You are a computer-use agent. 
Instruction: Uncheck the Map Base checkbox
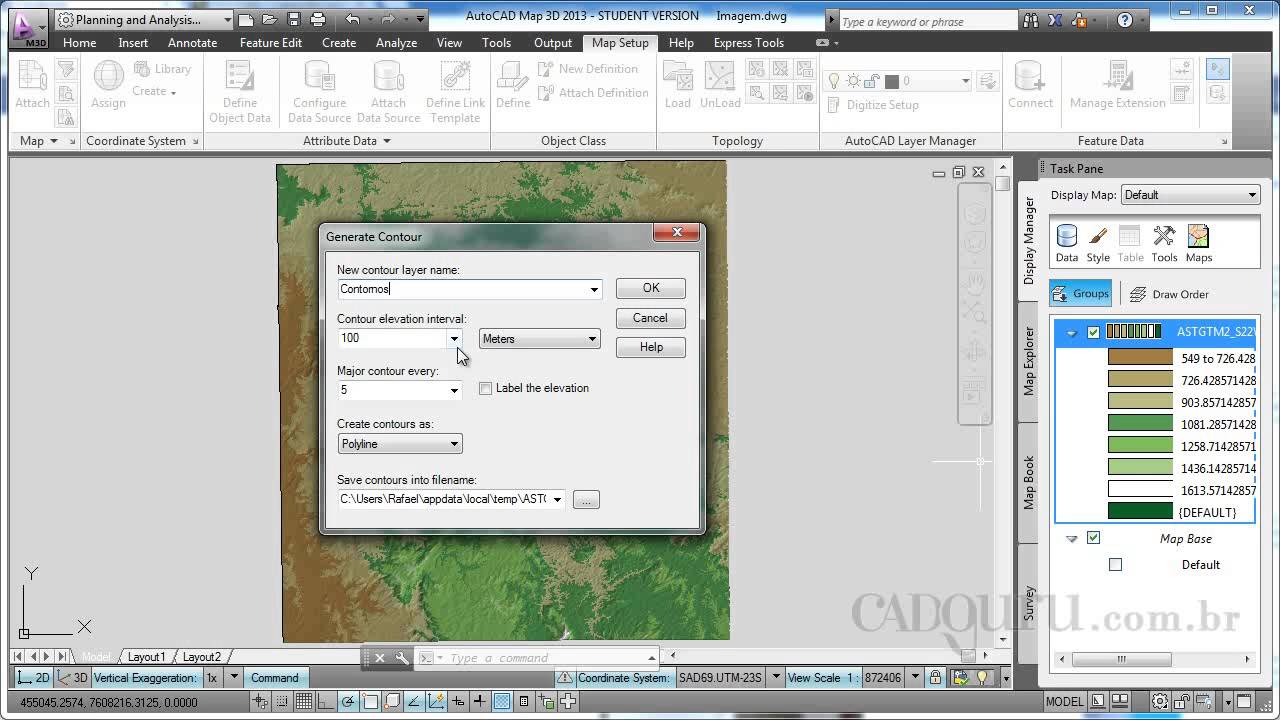[1093, 538]
